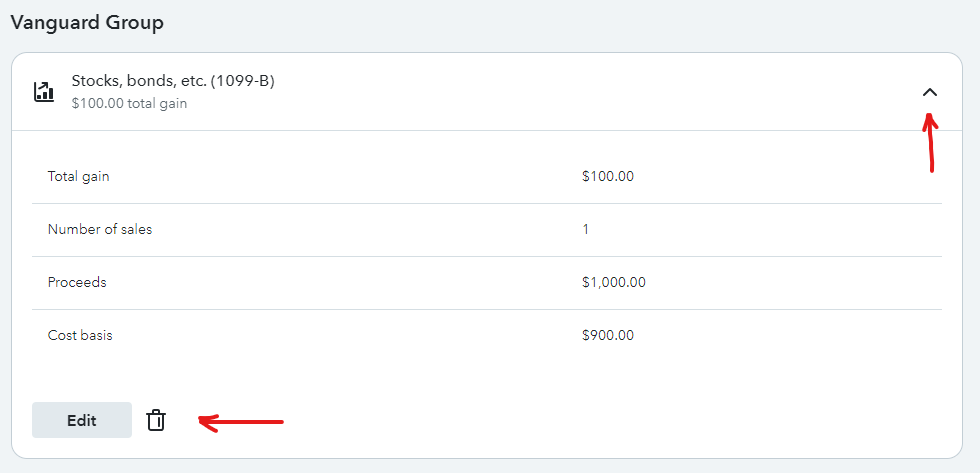
Task: Click the "Number of sales" row label
Action: 100,230
